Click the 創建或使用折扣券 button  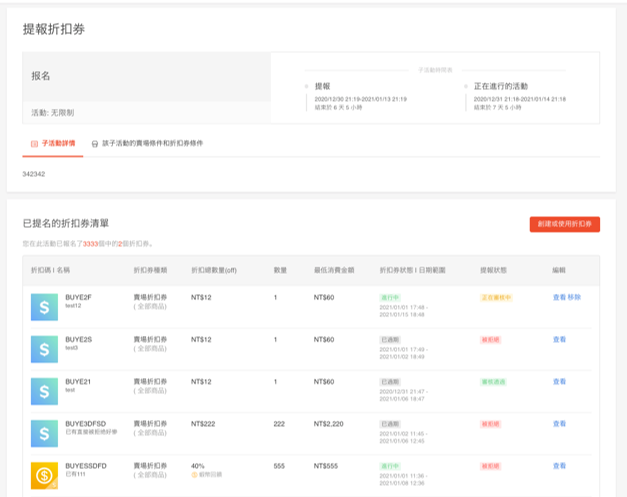point(564,224)
